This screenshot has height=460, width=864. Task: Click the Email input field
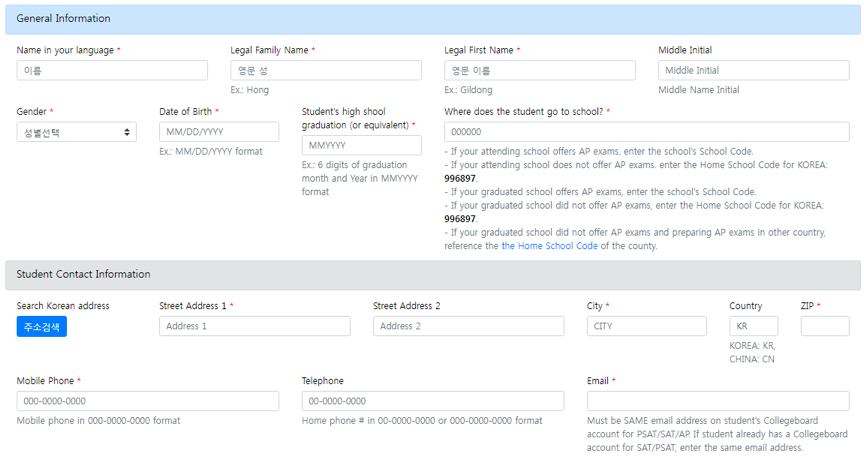[x=718, y=401]
